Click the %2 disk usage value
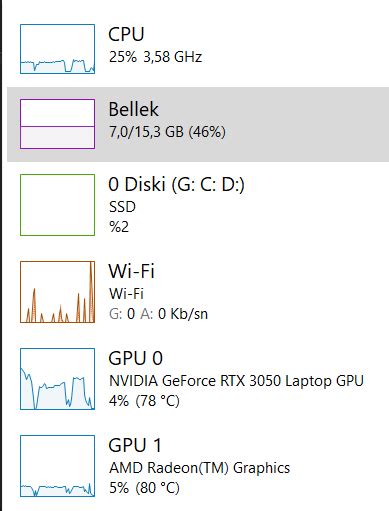 tap(119, 227)
